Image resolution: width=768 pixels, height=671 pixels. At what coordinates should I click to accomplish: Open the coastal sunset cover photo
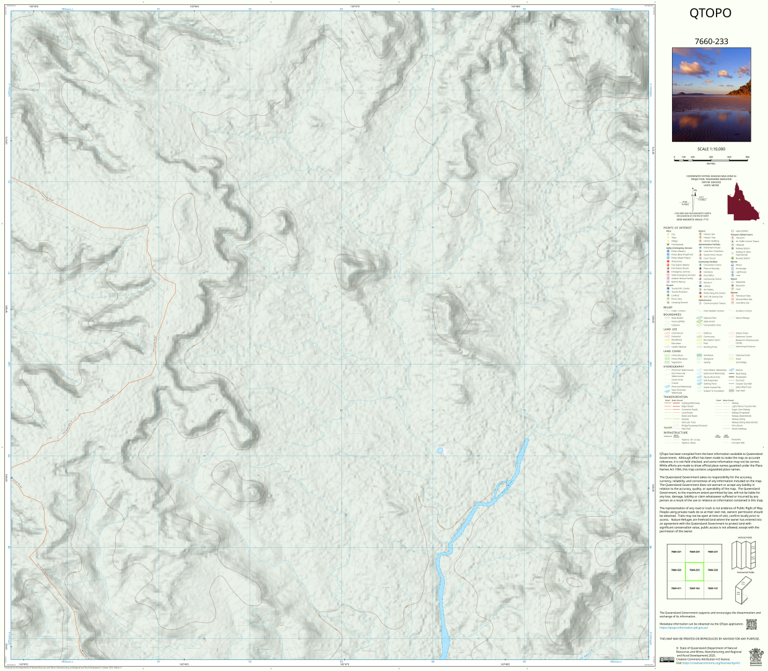point(711,95)
